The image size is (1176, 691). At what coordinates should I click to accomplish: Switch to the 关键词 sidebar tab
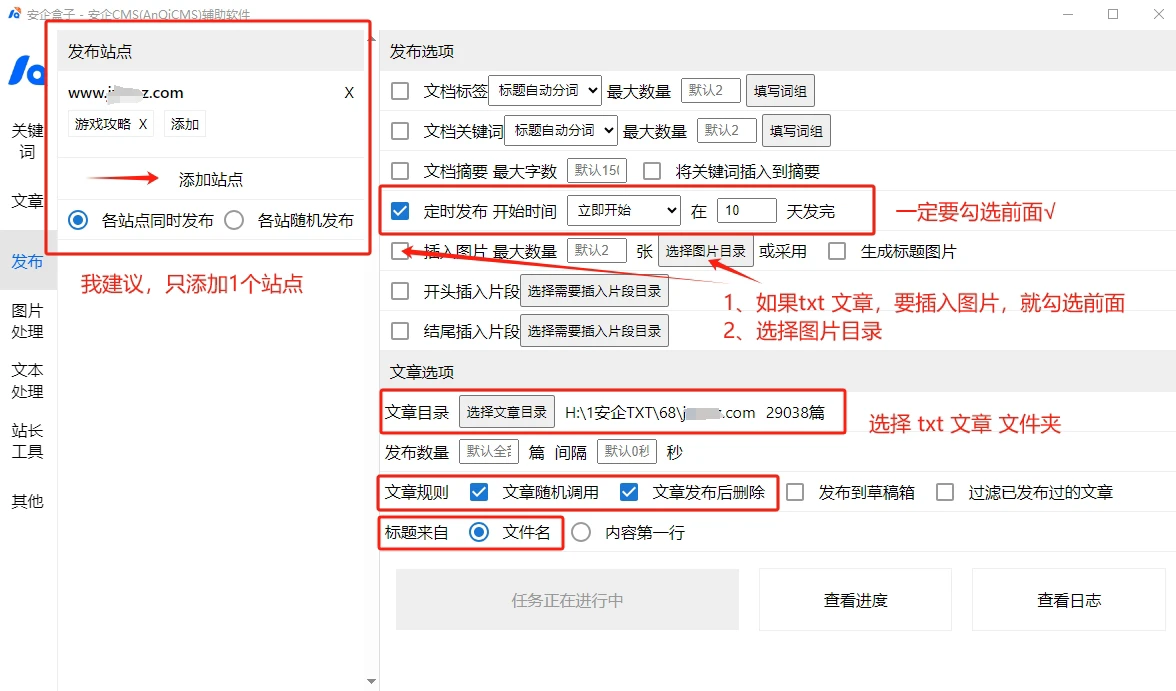pos(28,141)
